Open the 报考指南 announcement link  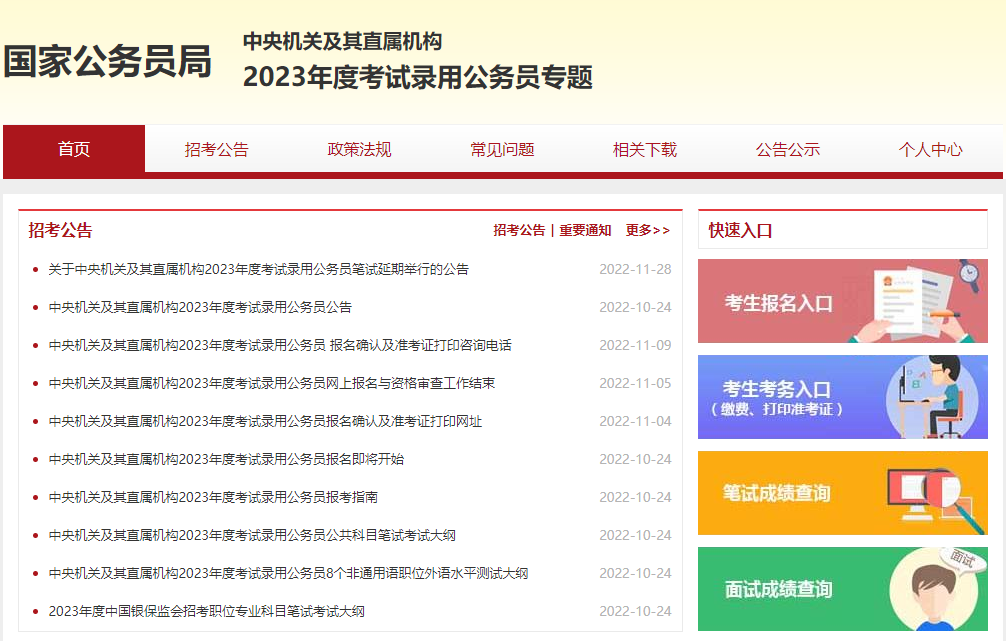click(x=213, y=497)
